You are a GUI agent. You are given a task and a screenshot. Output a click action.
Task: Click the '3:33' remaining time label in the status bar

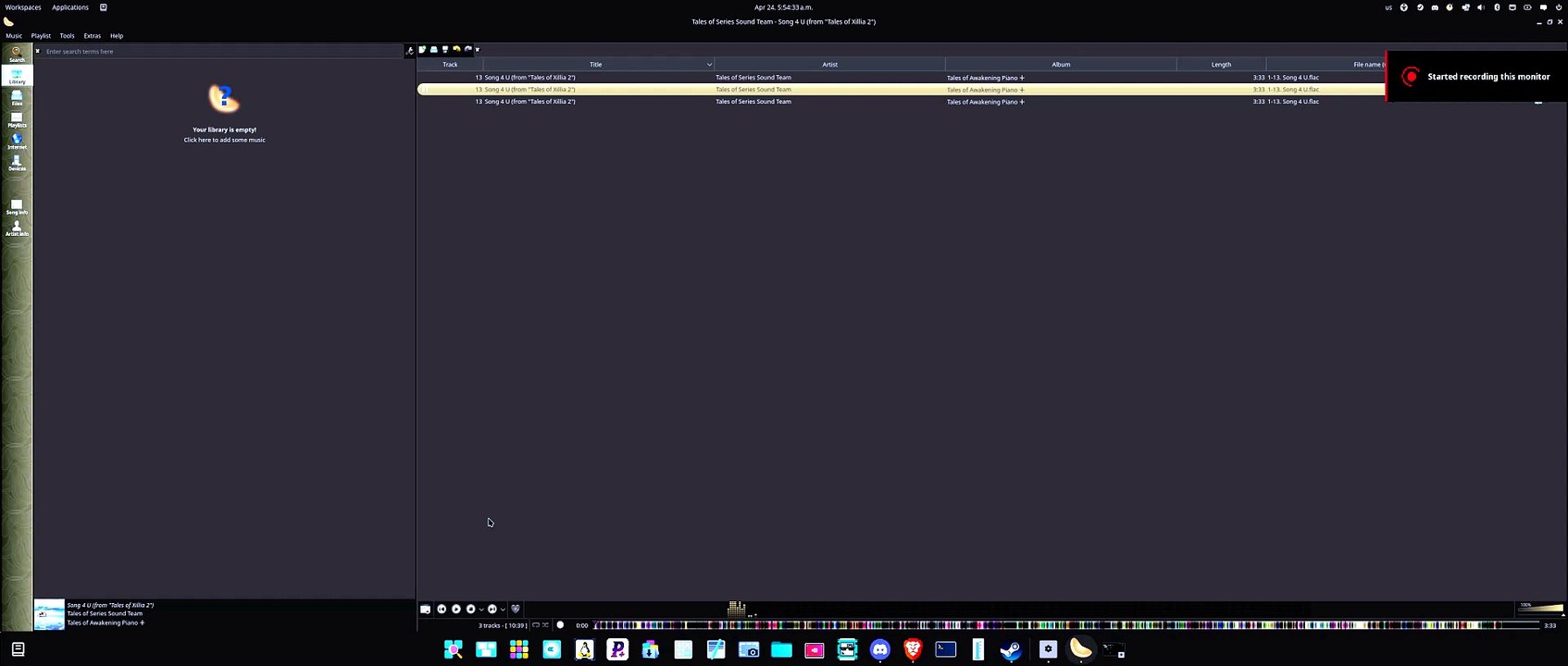[x=1549, y=625]
